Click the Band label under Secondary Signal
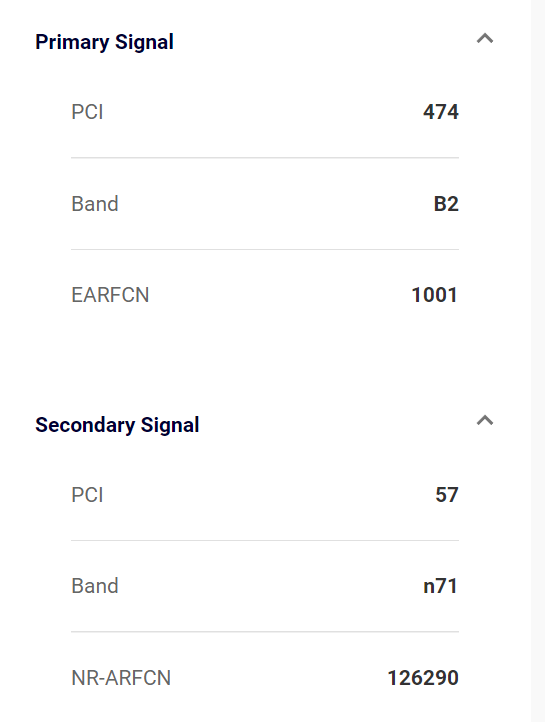The width and height of the screenshot is (545, 722). click(95, 586)
